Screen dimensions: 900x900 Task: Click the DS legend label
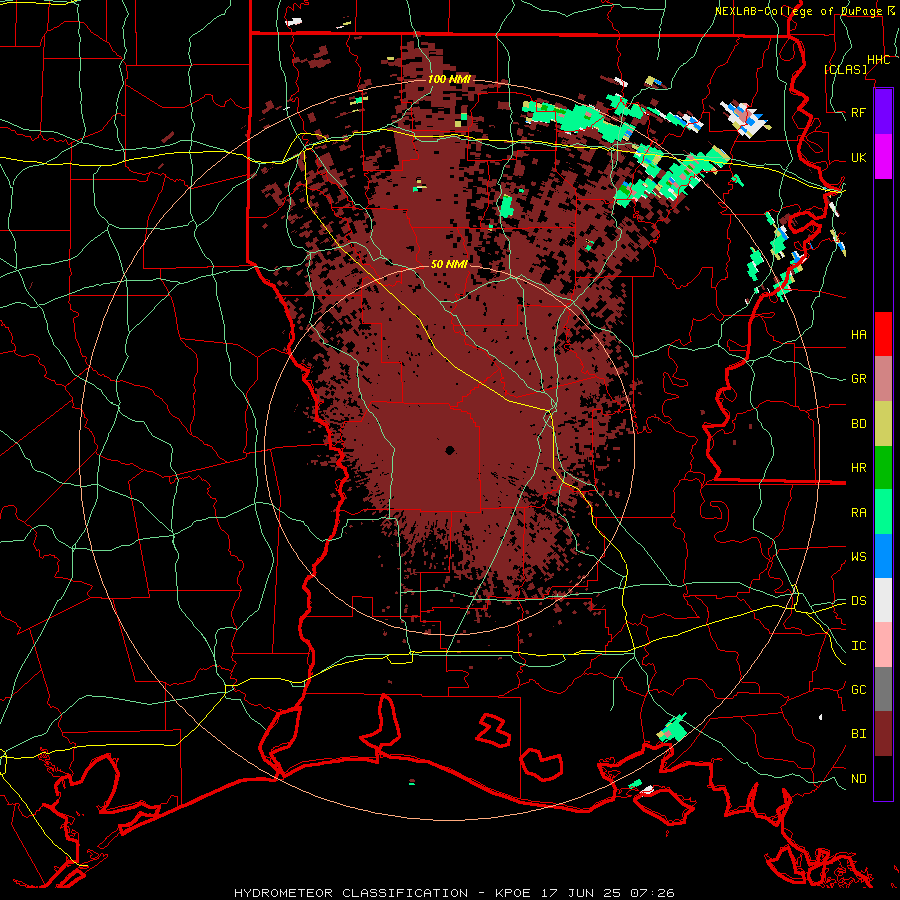(x=859, y=601)
